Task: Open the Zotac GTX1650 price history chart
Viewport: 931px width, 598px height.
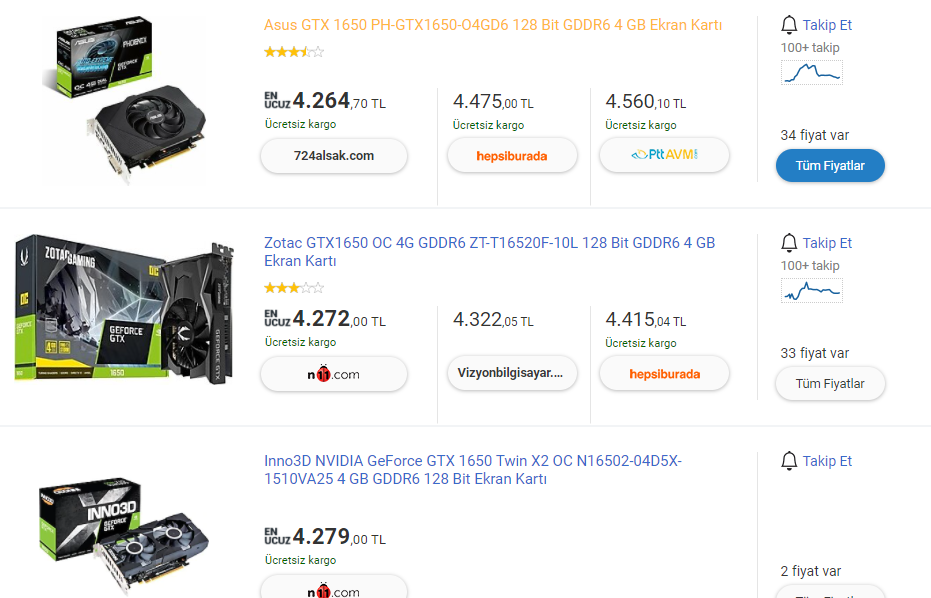Action: (811, 290)
